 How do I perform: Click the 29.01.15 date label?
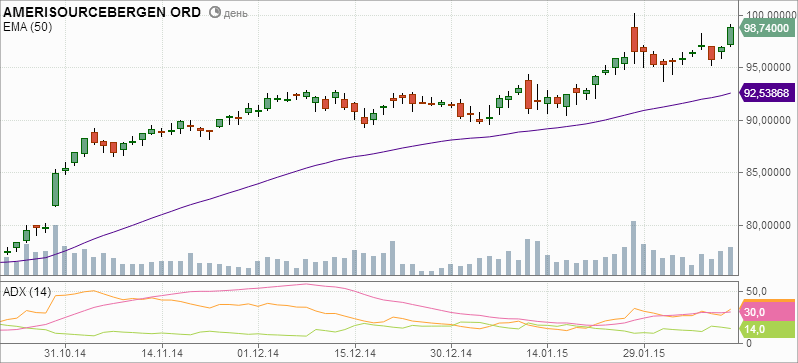point(644,352)
